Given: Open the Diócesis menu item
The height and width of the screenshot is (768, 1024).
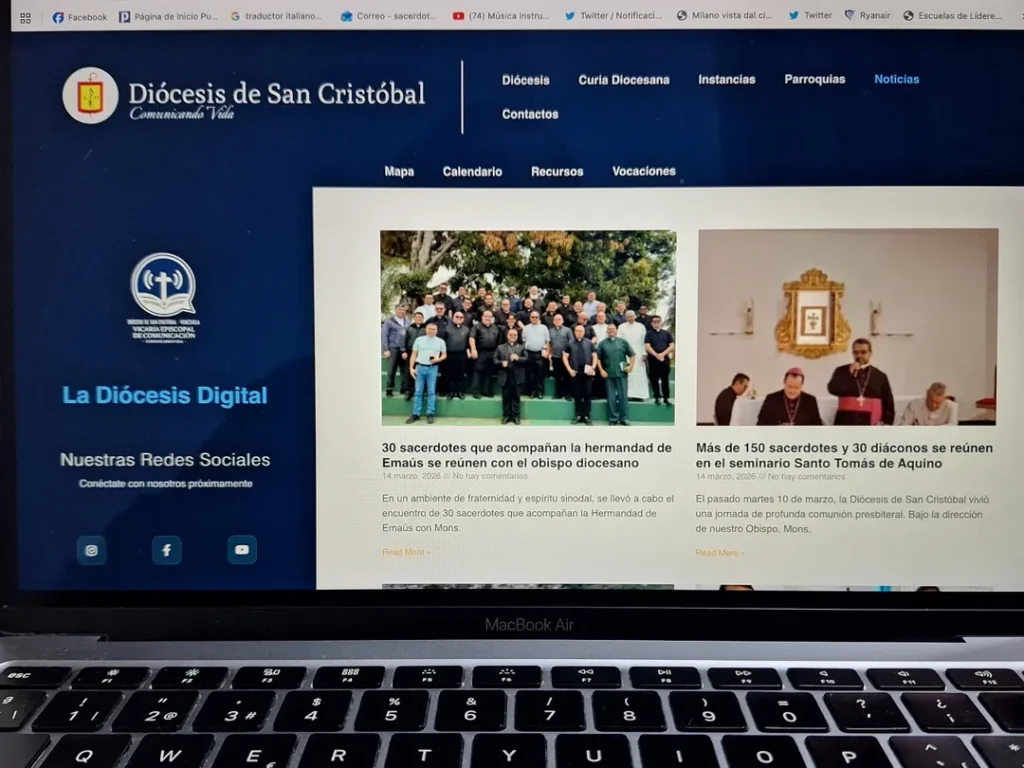Looking at the screenshot, I should coord(525,80).
